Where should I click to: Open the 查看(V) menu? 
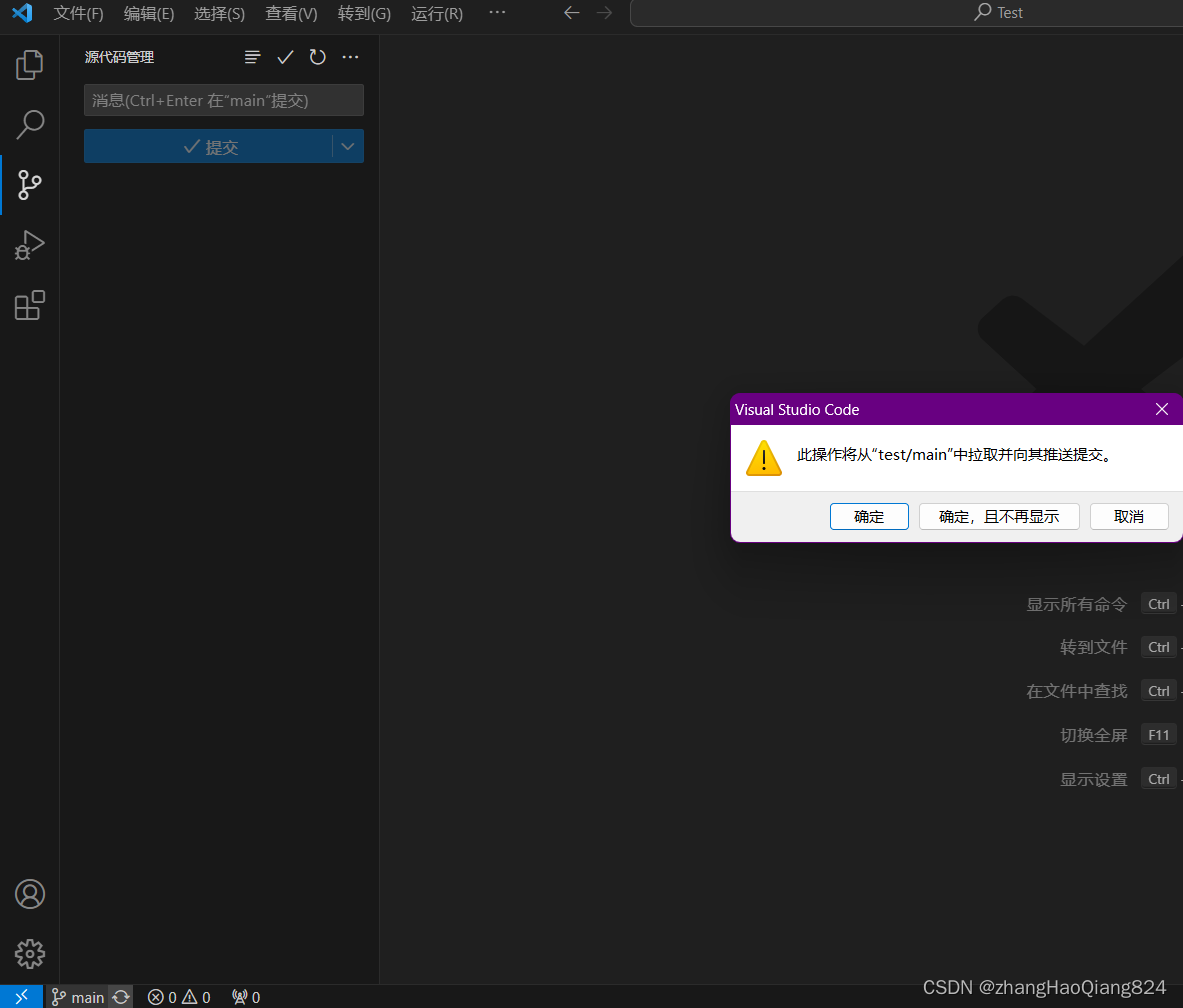(x=291, y=14)
